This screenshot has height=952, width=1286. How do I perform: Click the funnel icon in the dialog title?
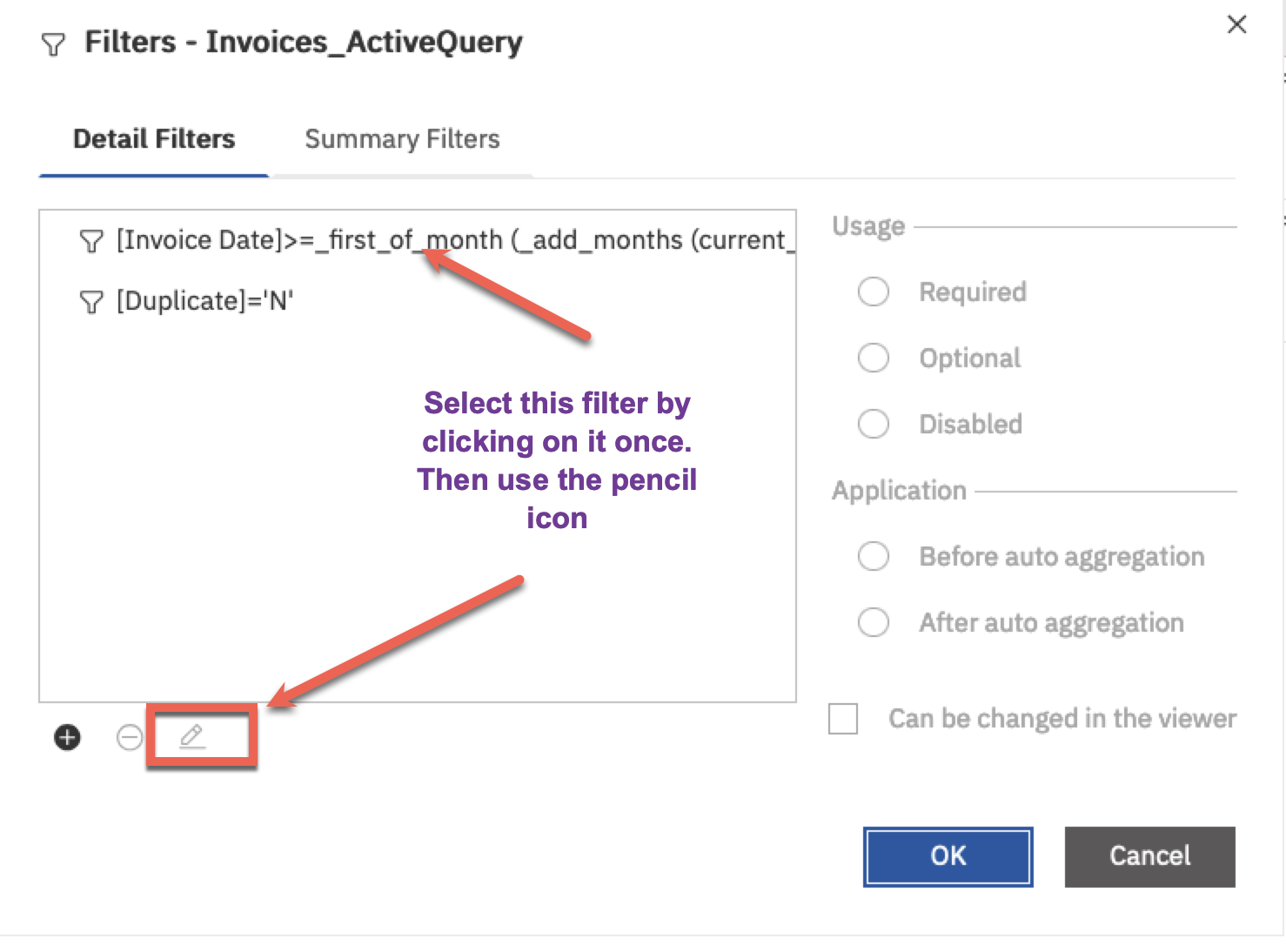53,44
